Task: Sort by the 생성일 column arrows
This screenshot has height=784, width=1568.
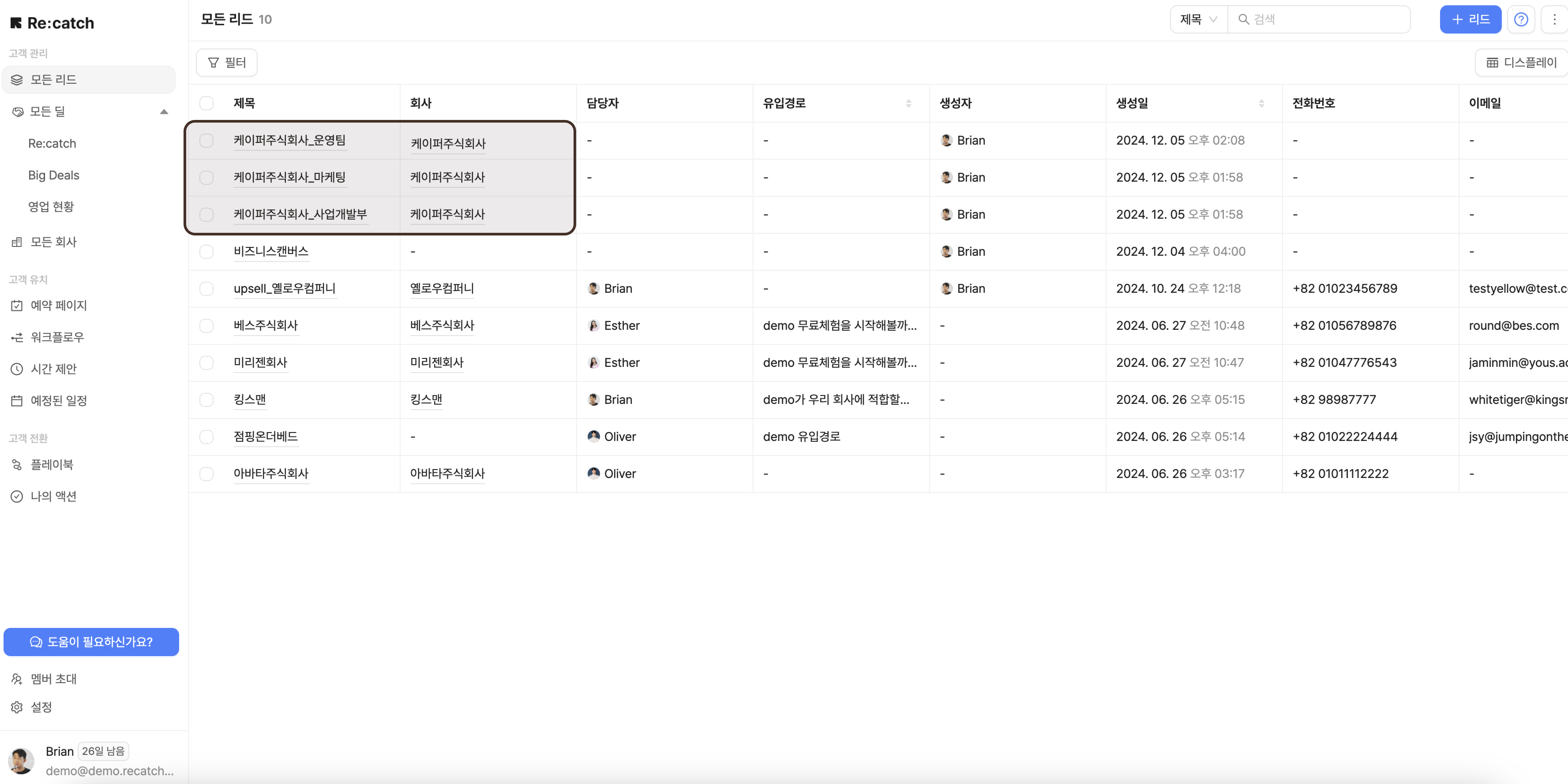Action: tap(1261, 103)
